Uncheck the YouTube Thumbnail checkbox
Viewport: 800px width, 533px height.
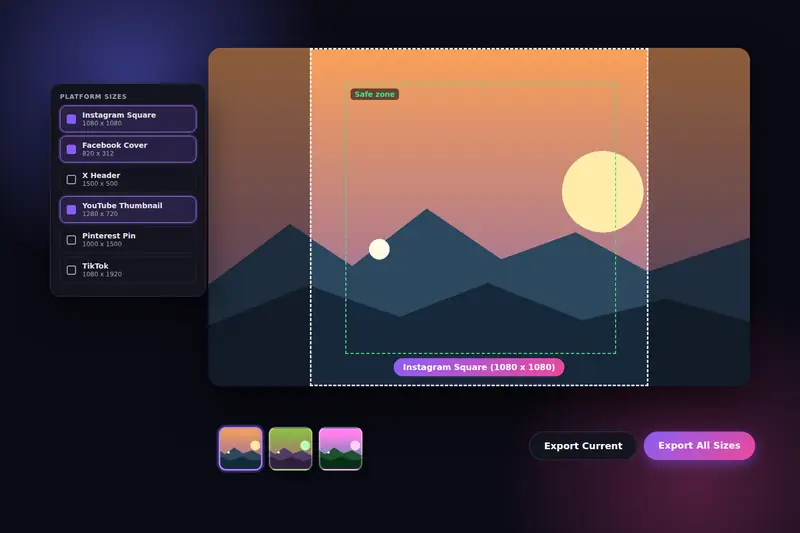coord(71,210)
